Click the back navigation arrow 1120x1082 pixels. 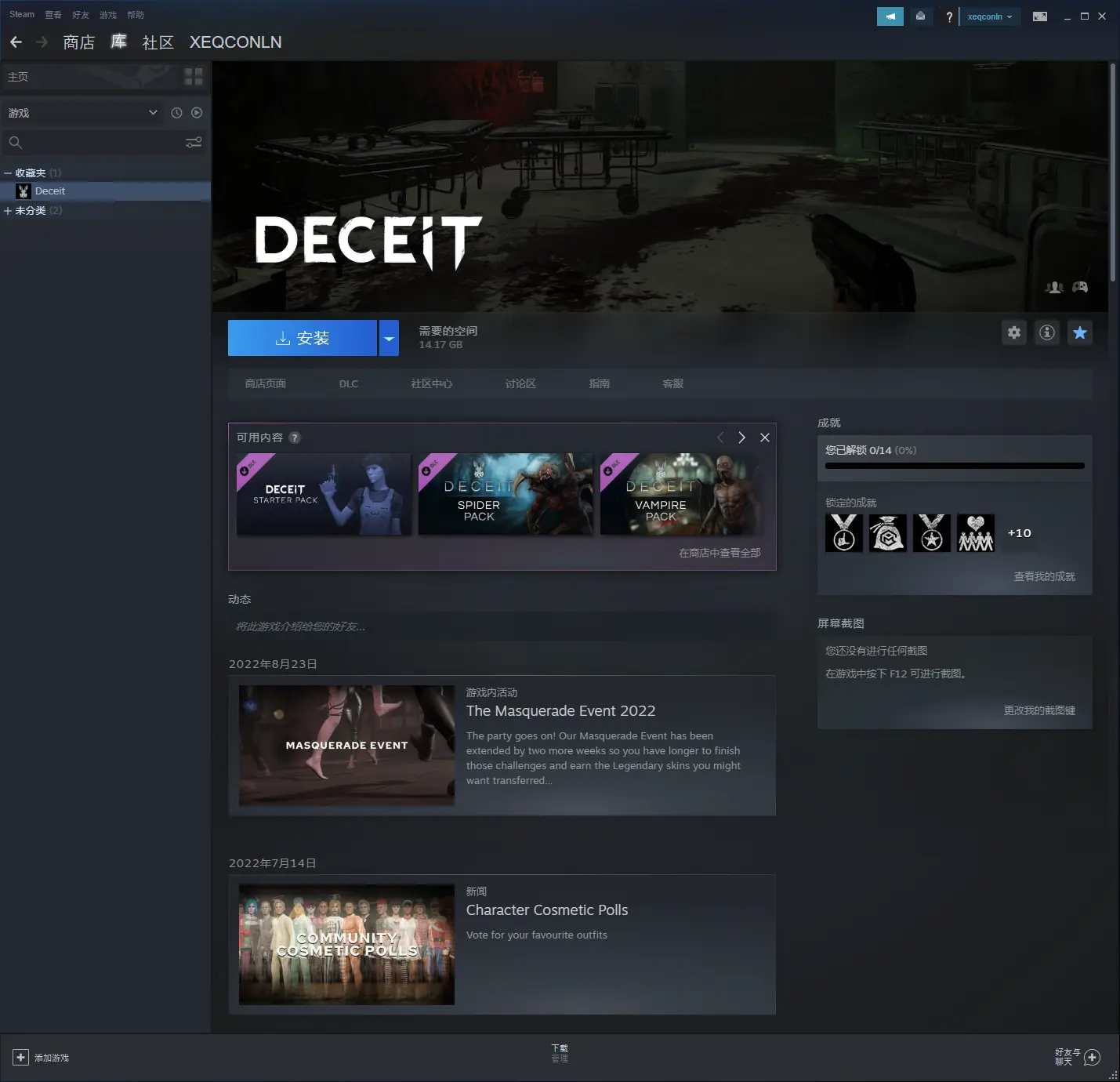click(x=16, y=42)
